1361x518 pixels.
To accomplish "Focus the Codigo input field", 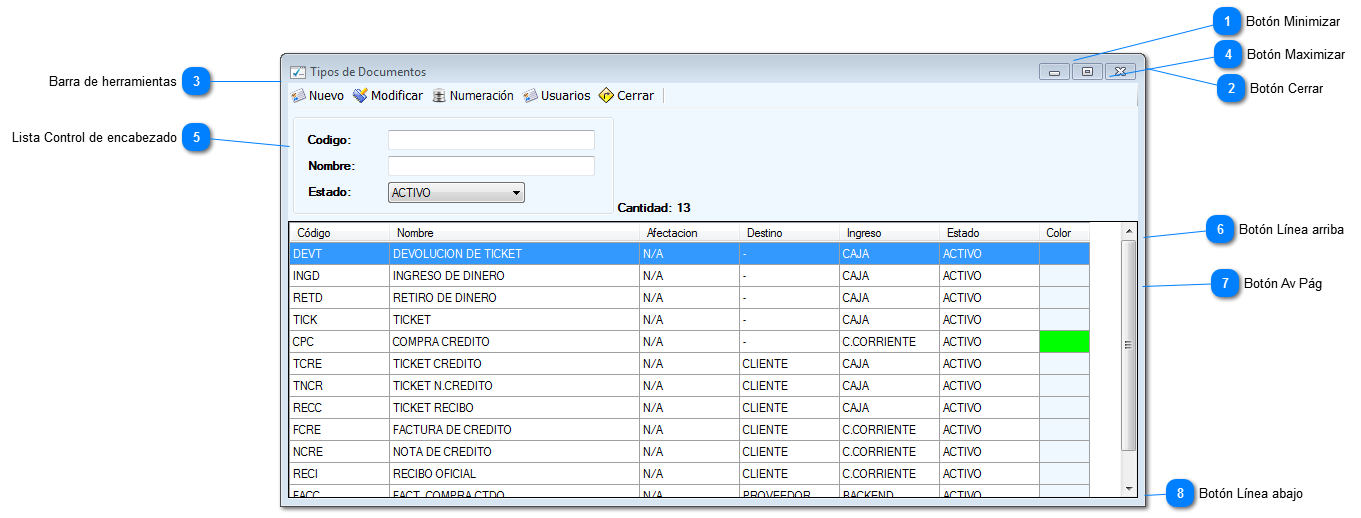I will (x=491, y=140).
